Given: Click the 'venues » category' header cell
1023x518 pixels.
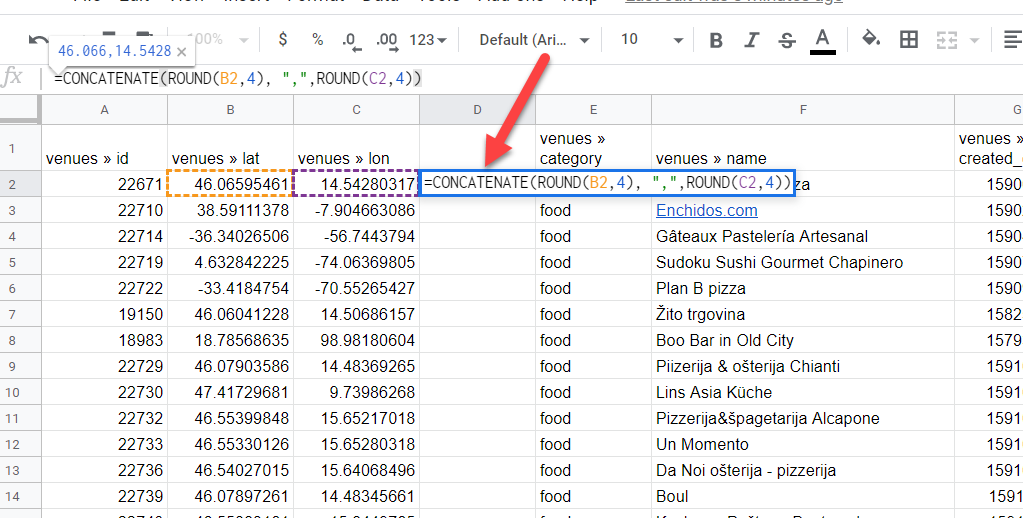Looking at the screenshot, I should click(593, 148).
